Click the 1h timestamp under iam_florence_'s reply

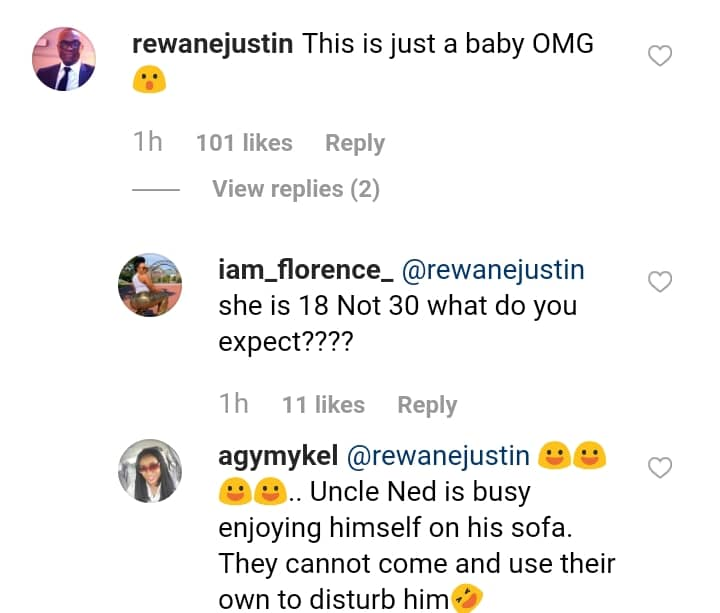(233, 405)
